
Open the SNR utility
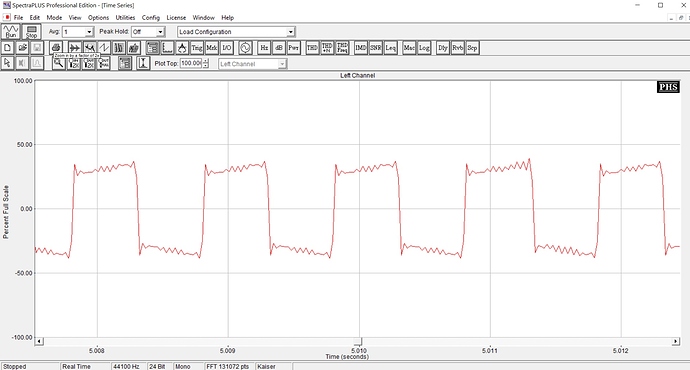coord(376,48)
